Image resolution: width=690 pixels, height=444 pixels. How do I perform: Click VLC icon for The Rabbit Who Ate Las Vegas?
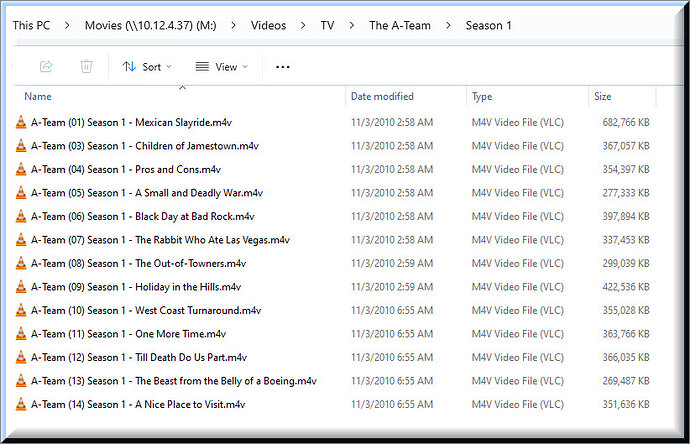[x=21, y=240]
